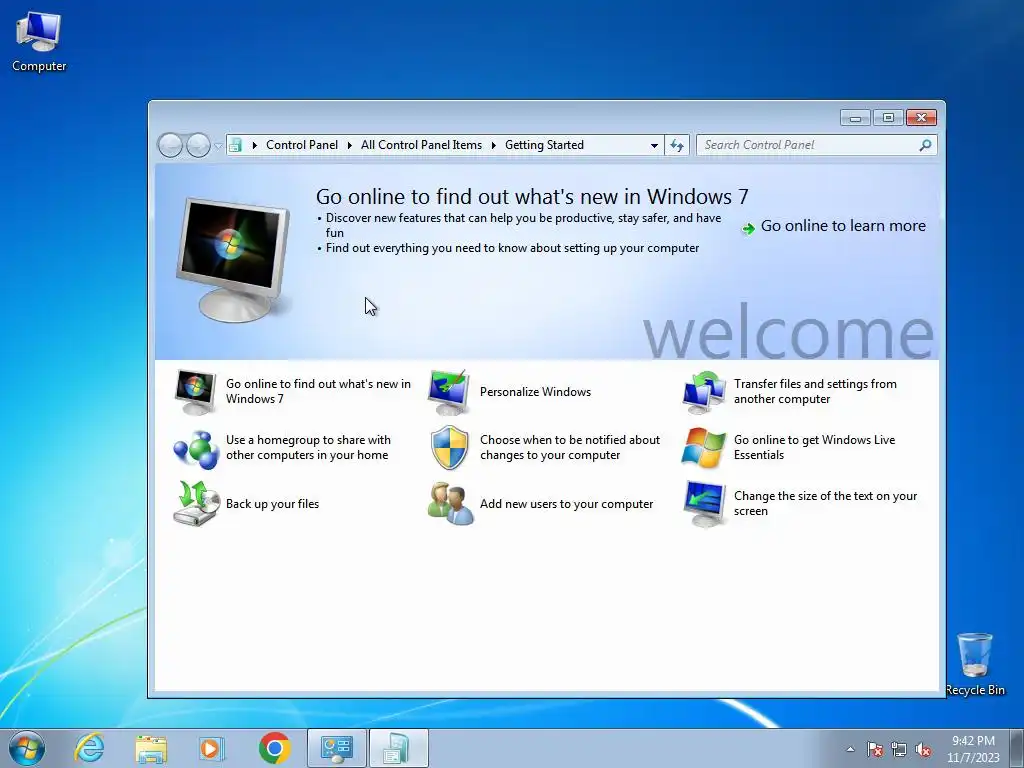Click 'Add new users to your computer' text
Image resolution: width=1024 pixels, height=768 pixels.
click(566, 504)
